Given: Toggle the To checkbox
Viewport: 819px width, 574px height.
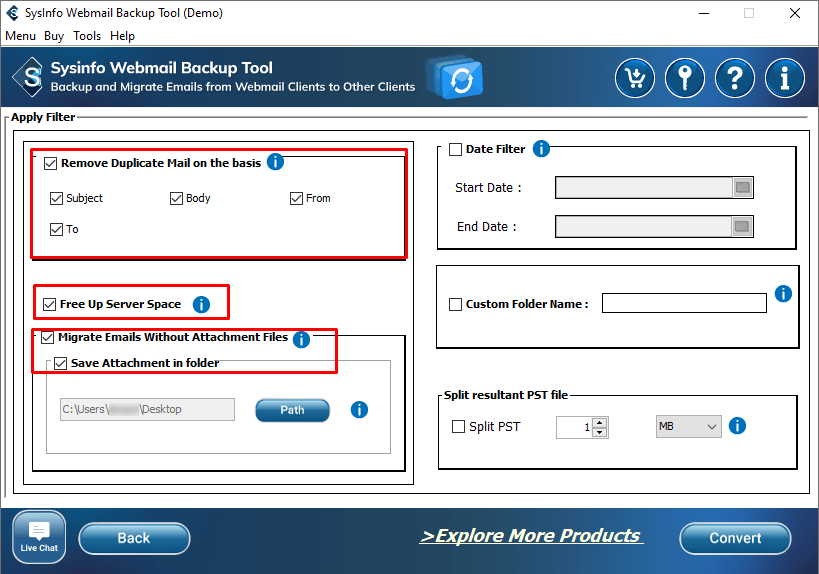Looking at the screenshot, I should [x=56, y=229].
